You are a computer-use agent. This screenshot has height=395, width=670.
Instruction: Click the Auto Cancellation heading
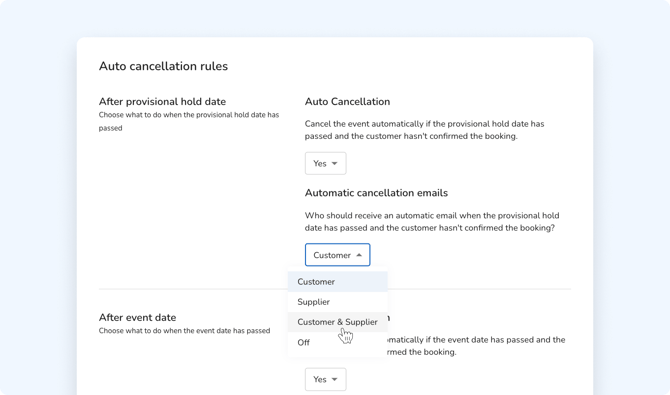point(347,102)
